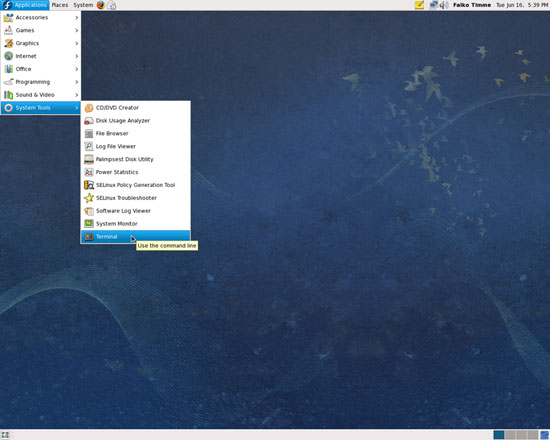Image resolution: width=550 pixels, height=440 pixels.
Task: Open SELinux Troubleshooter star icon
Action: pos(89,198)
